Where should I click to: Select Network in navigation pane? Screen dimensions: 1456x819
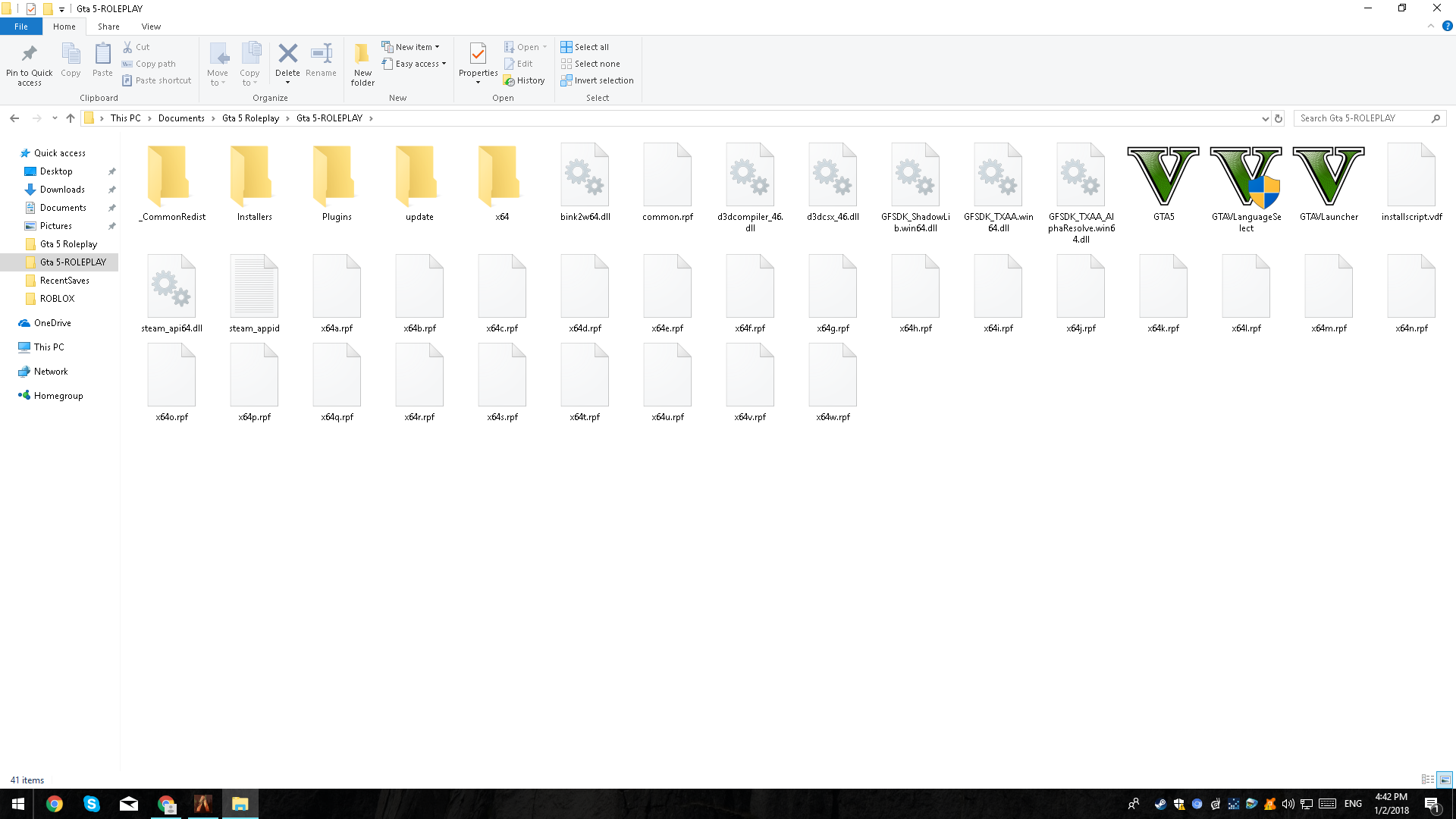point(51,372)
